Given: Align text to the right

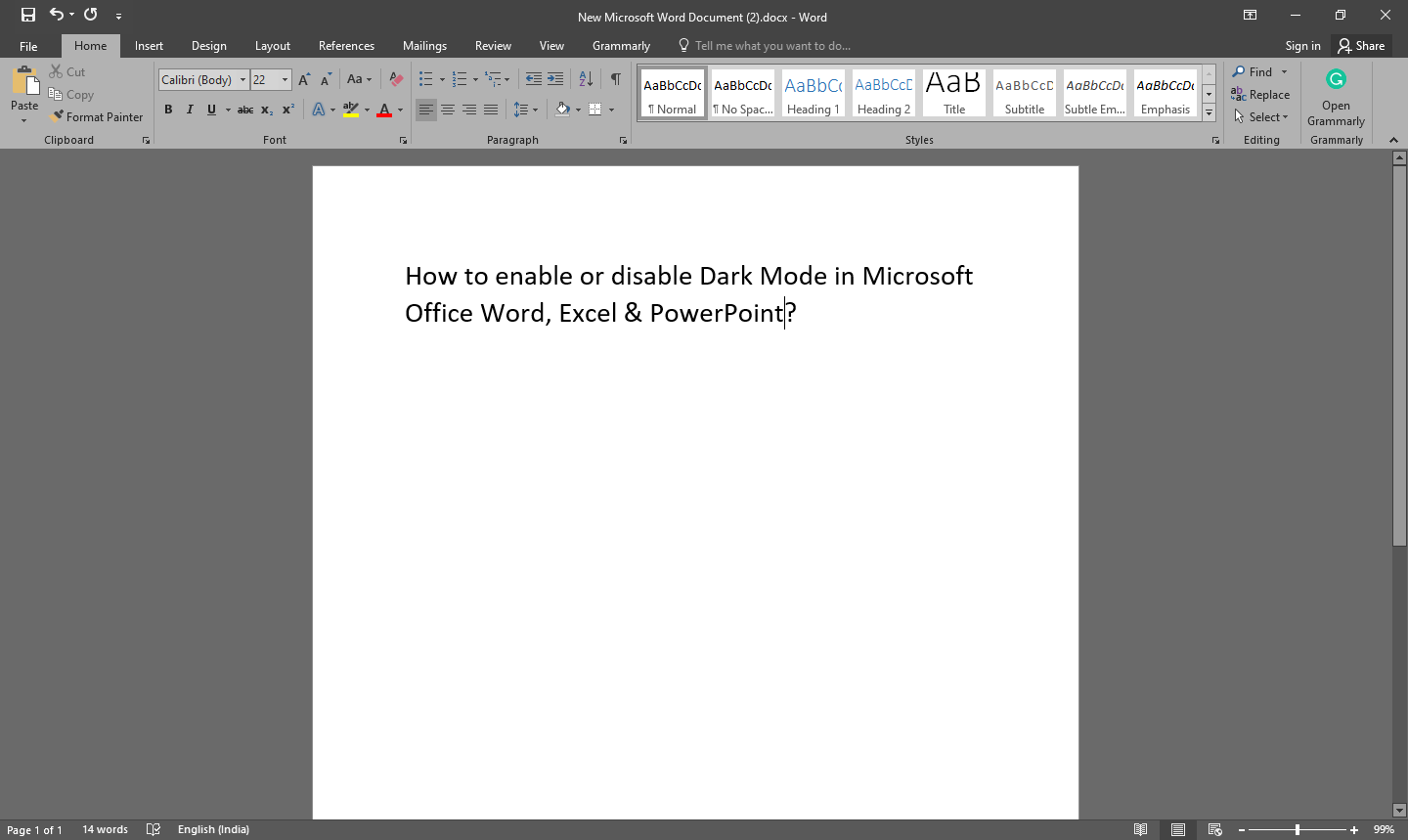Looking at the screenshot, I should click(x=469, y=110).
